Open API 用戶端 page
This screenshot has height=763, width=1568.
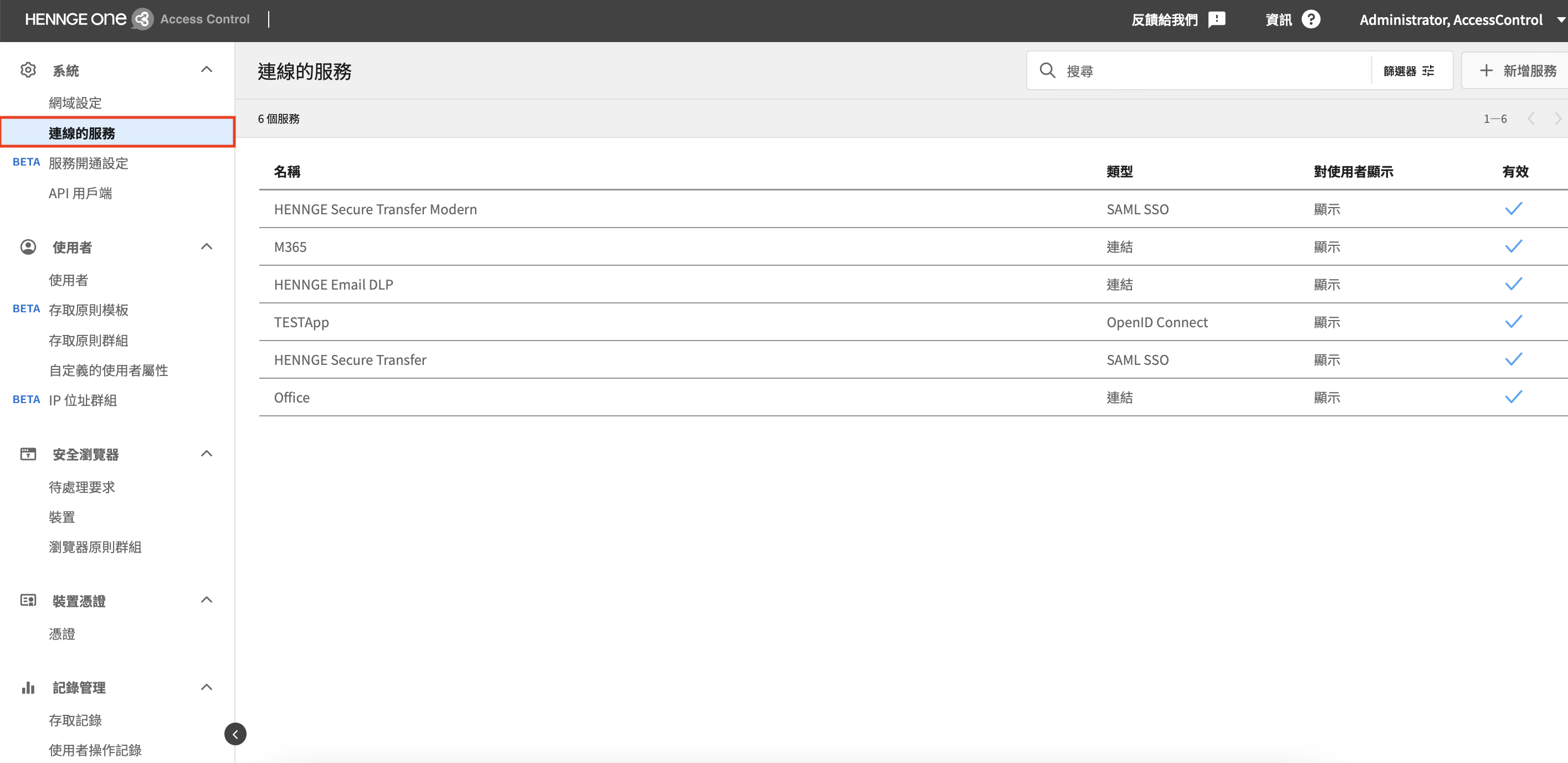coord(80,193)
